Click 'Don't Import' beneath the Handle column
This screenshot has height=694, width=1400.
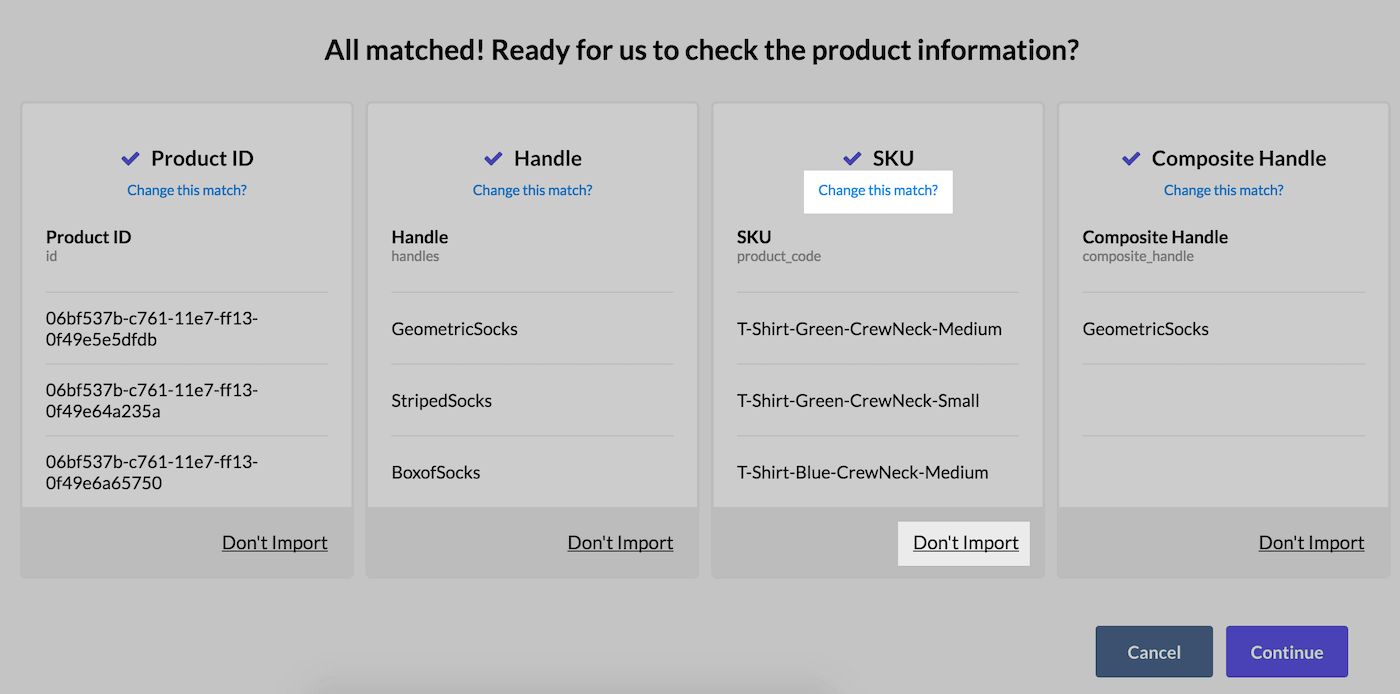[620, 542]
